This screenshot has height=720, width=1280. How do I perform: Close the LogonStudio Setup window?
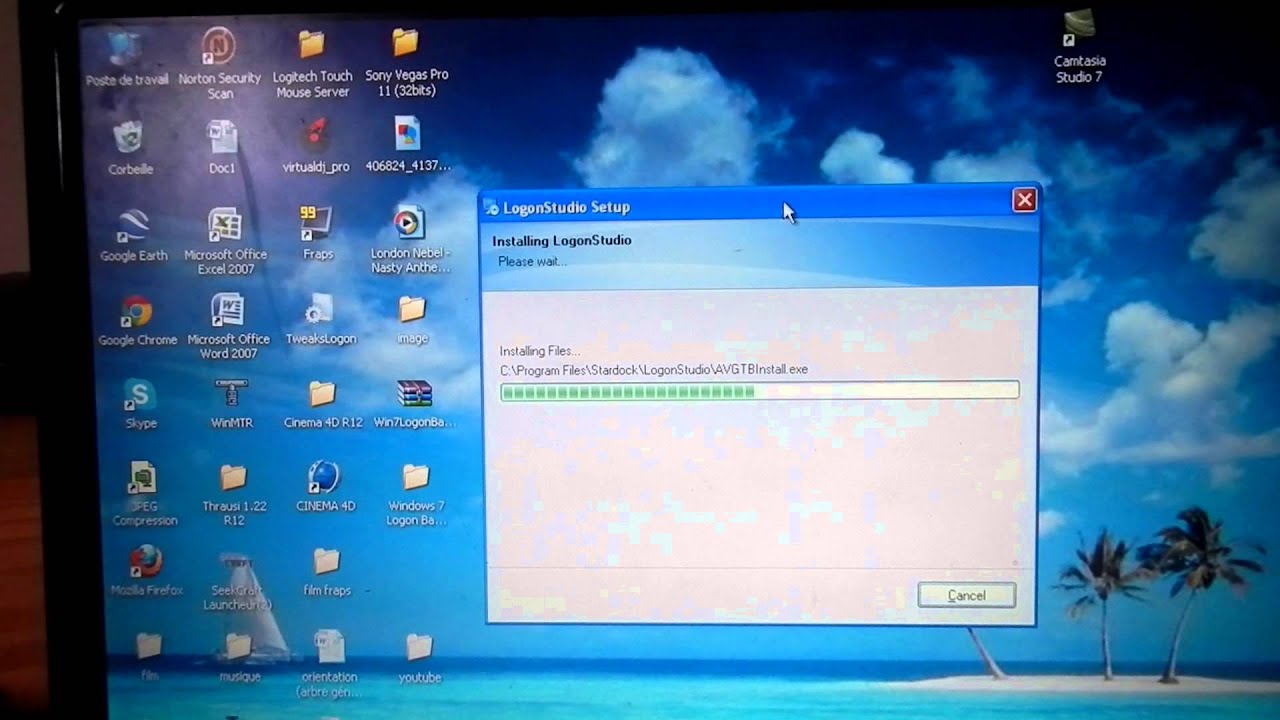[x=1024, y=200]
